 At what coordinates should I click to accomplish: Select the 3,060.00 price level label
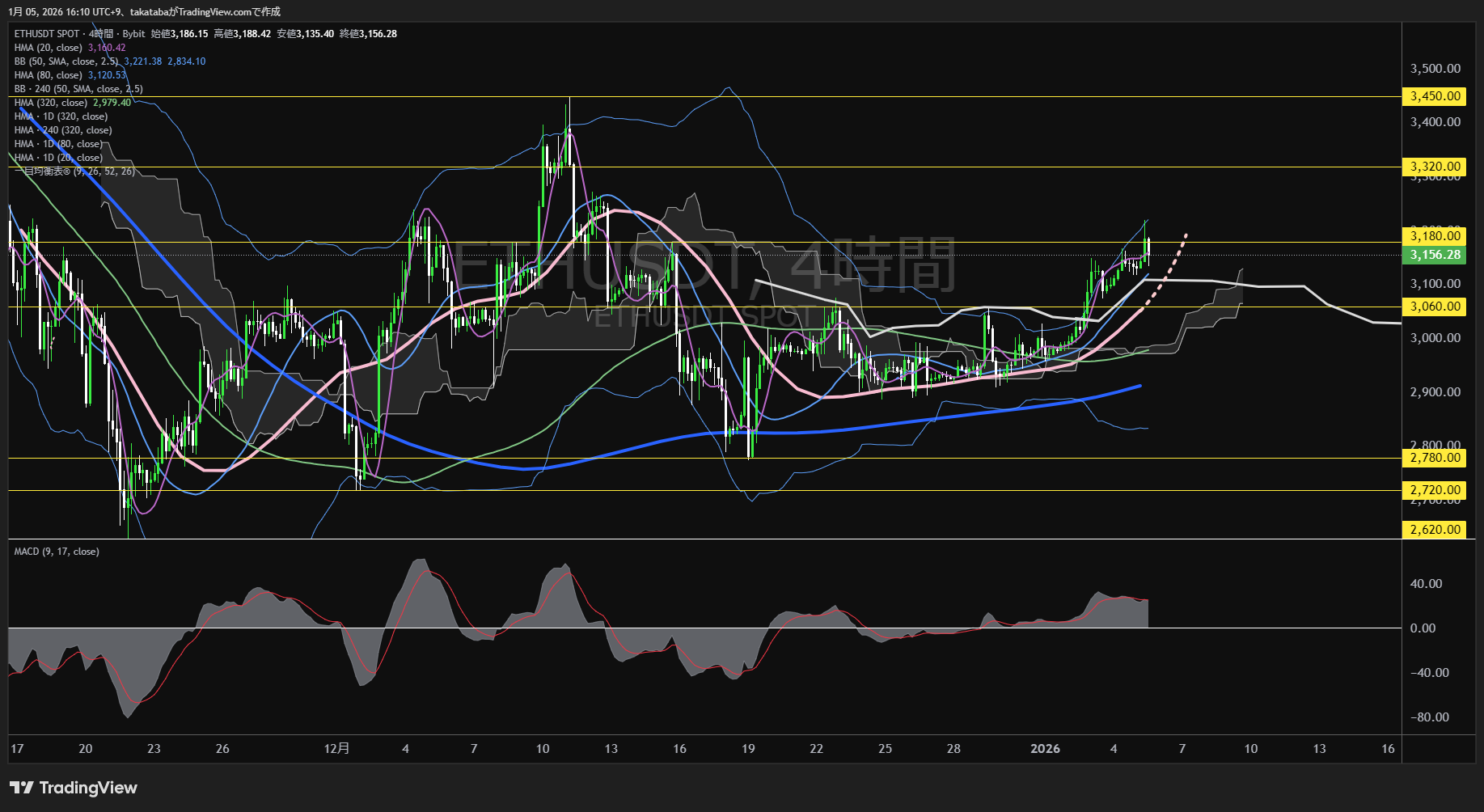point(1435,307)
